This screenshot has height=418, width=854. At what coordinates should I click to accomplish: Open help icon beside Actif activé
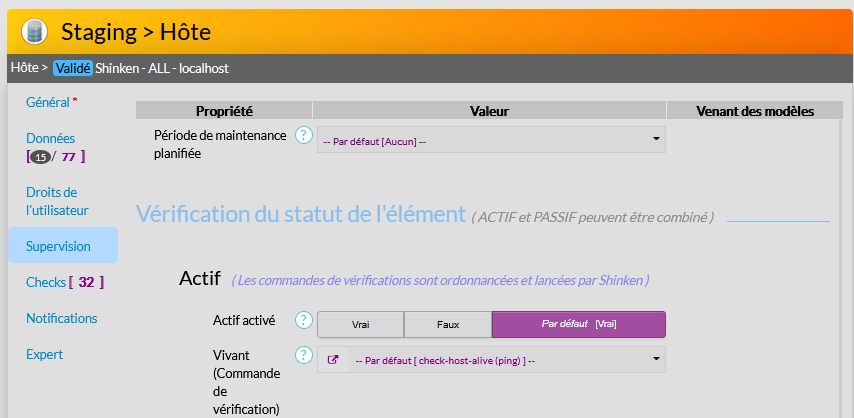pyautogui.click(x=304, y=320)
